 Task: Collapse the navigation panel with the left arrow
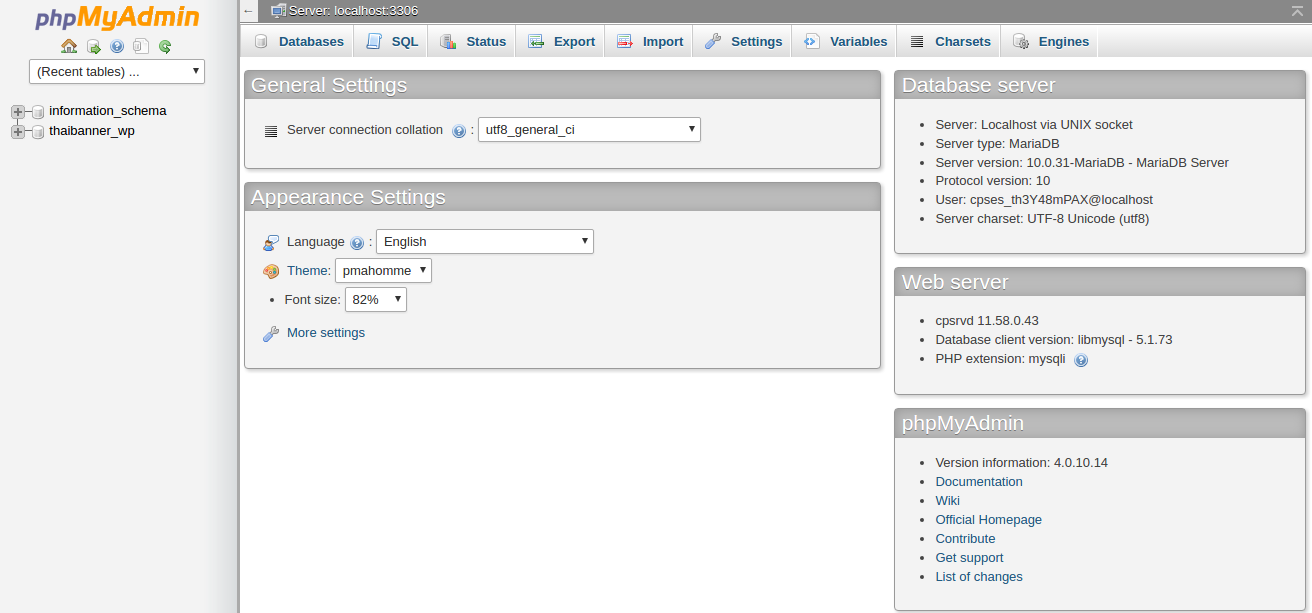[x=248, y=11]
